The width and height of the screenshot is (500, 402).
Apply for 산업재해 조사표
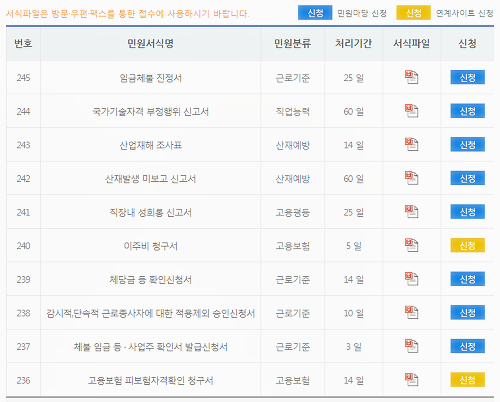pos(467,144)
